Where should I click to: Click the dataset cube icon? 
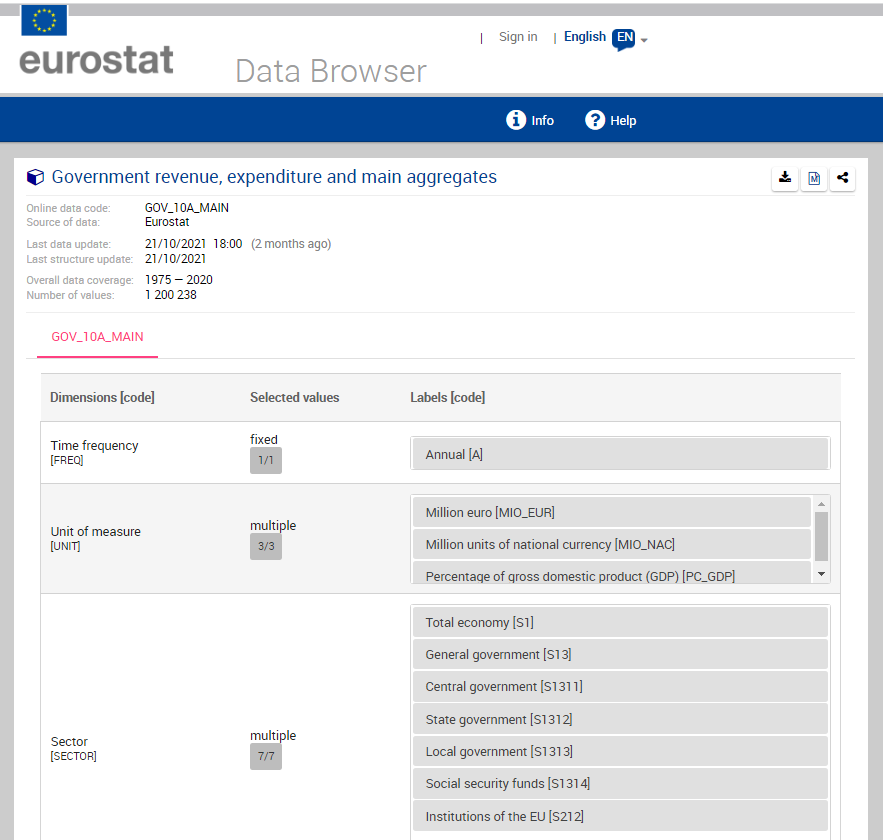(x=36, y=177)
